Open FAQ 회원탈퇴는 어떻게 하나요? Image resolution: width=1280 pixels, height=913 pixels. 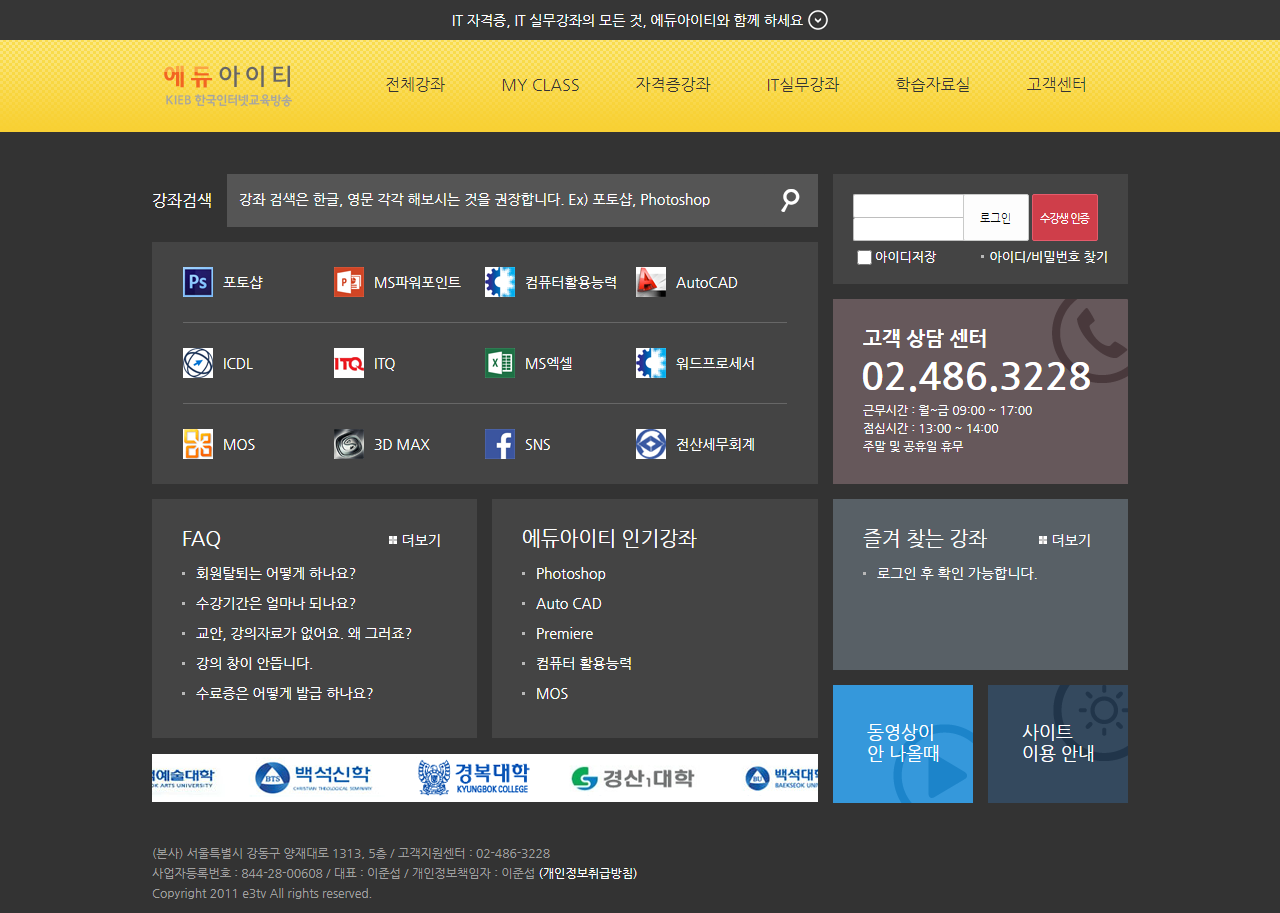276,573
